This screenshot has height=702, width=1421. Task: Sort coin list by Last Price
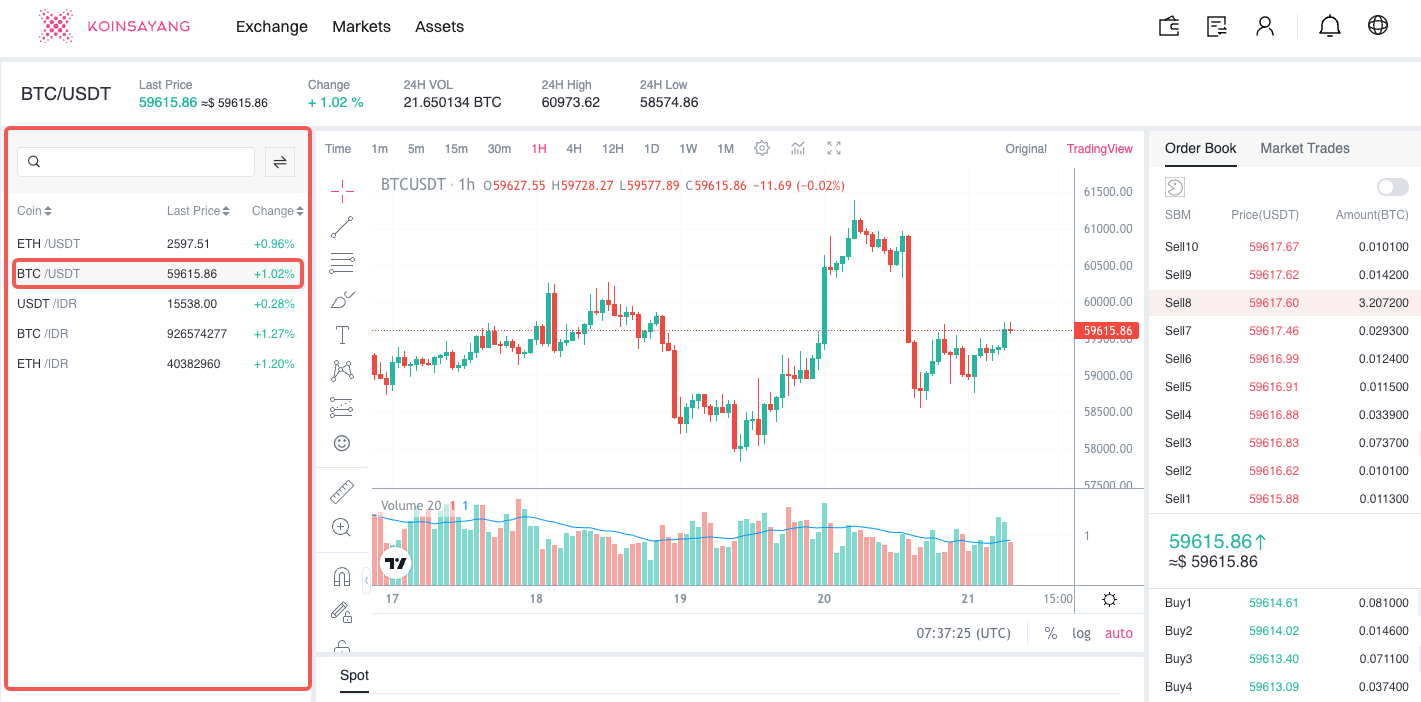tap(198, 211)
